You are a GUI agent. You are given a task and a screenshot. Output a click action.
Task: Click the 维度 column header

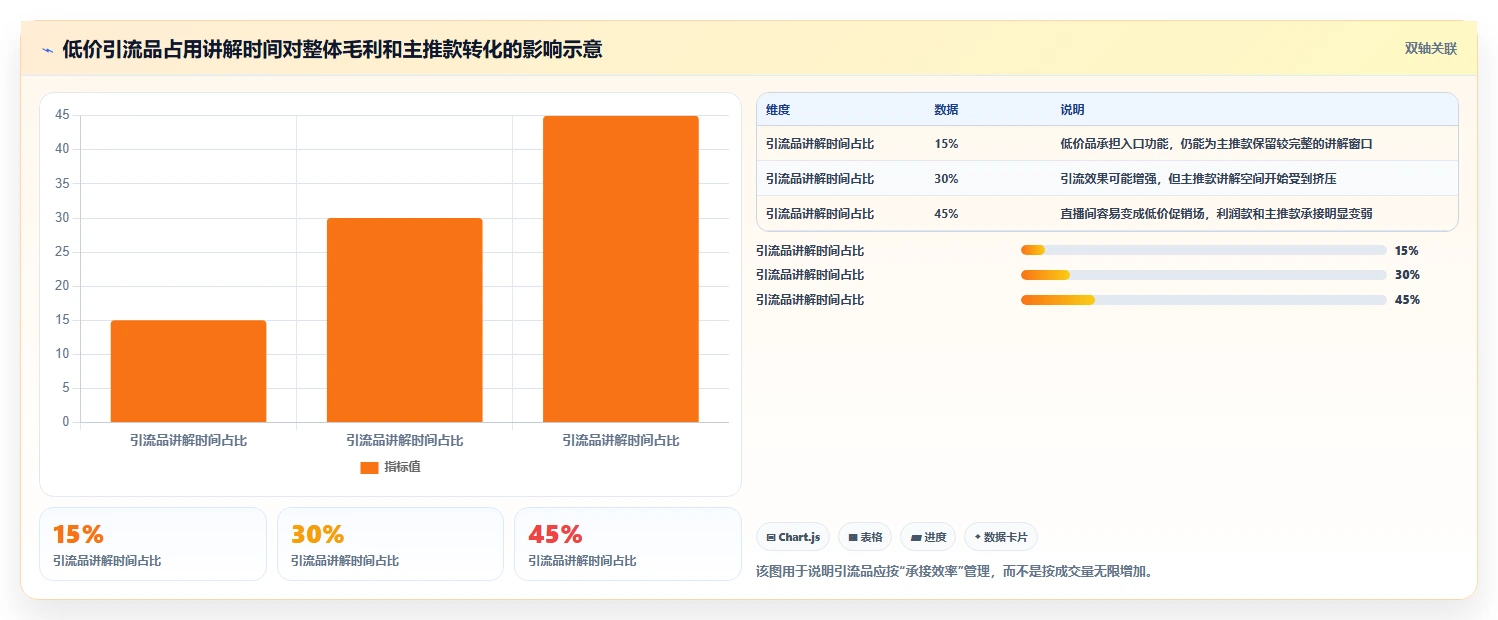click(778, 110)
